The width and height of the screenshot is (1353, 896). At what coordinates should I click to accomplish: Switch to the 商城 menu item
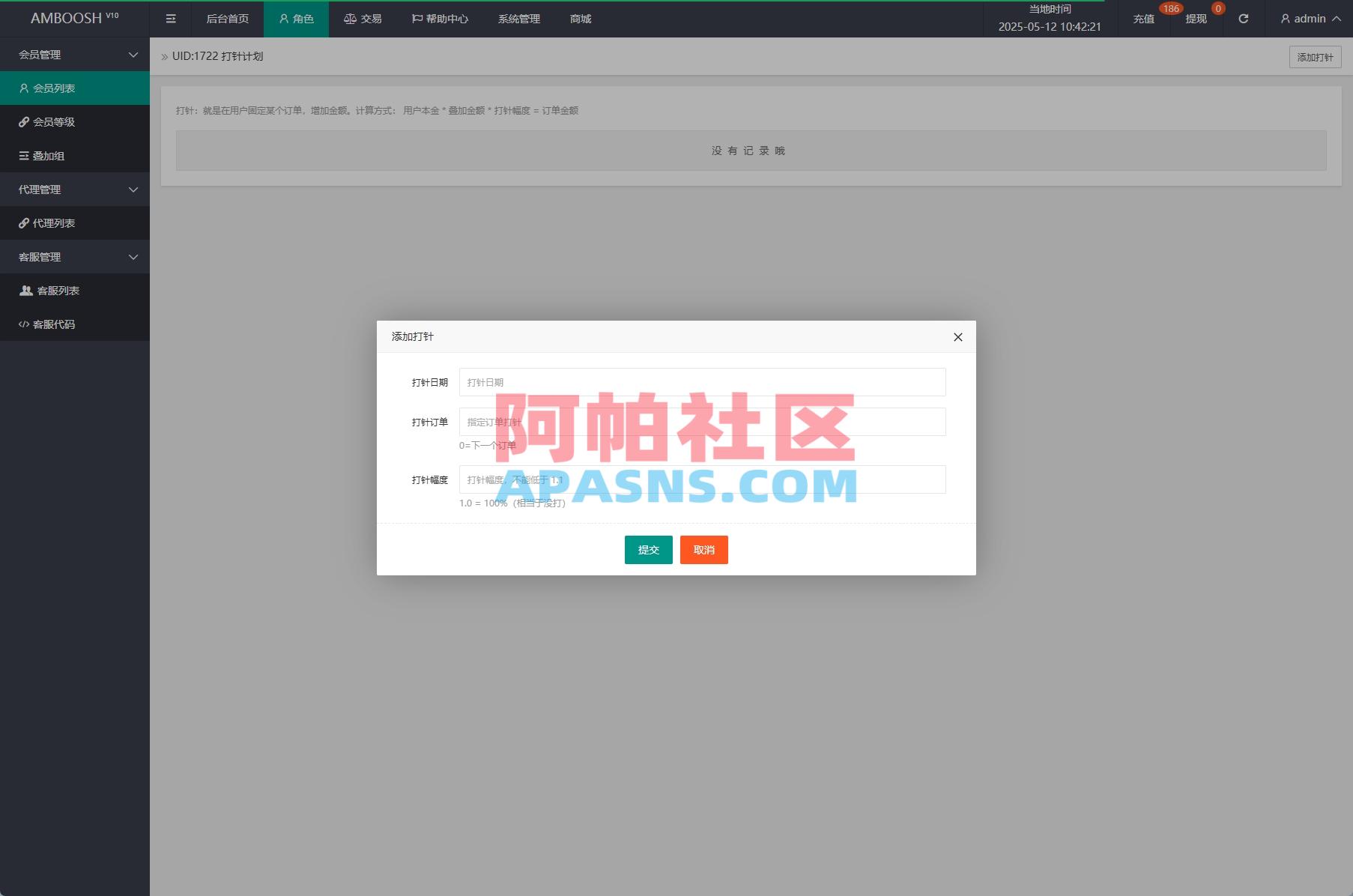click(582, 19)
